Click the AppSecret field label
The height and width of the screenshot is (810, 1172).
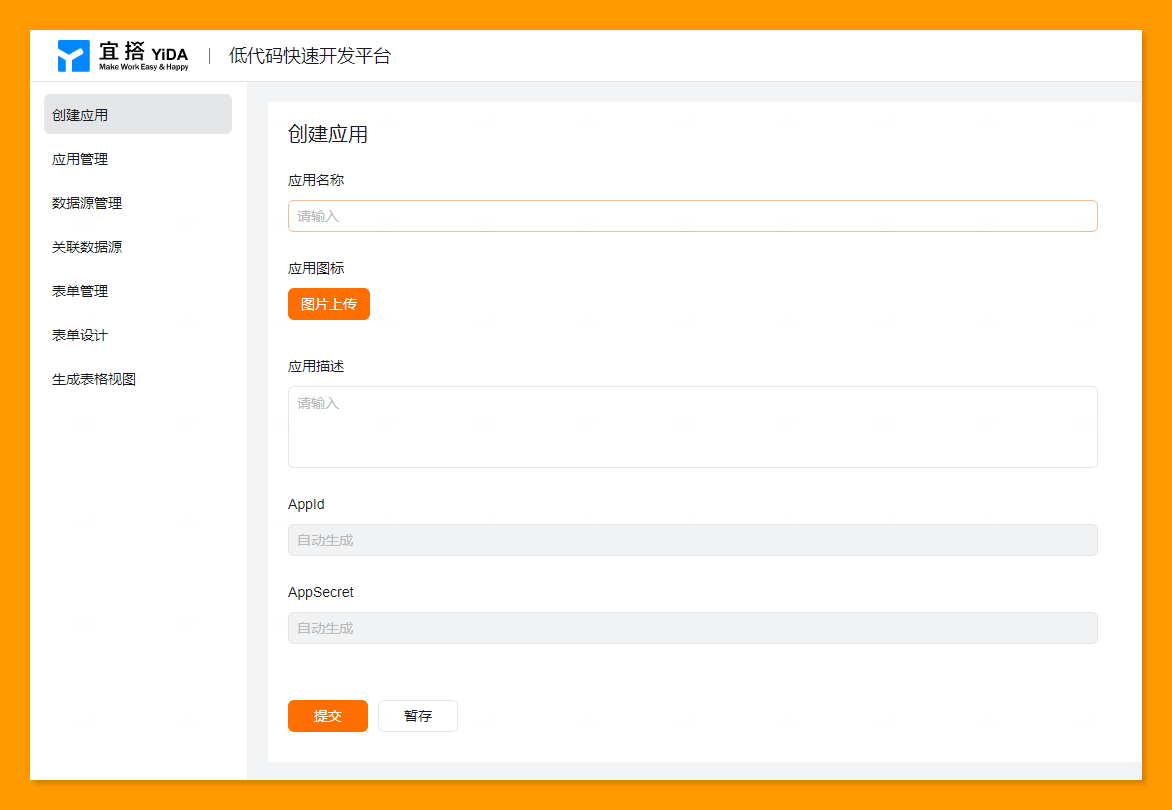(320, 592)
